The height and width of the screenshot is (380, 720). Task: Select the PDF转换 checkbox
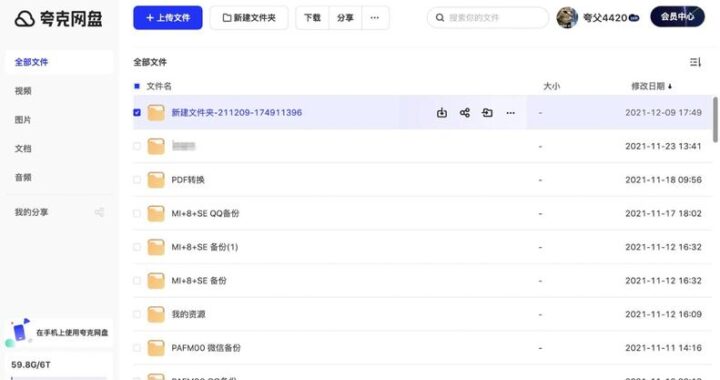coord(137,179)
